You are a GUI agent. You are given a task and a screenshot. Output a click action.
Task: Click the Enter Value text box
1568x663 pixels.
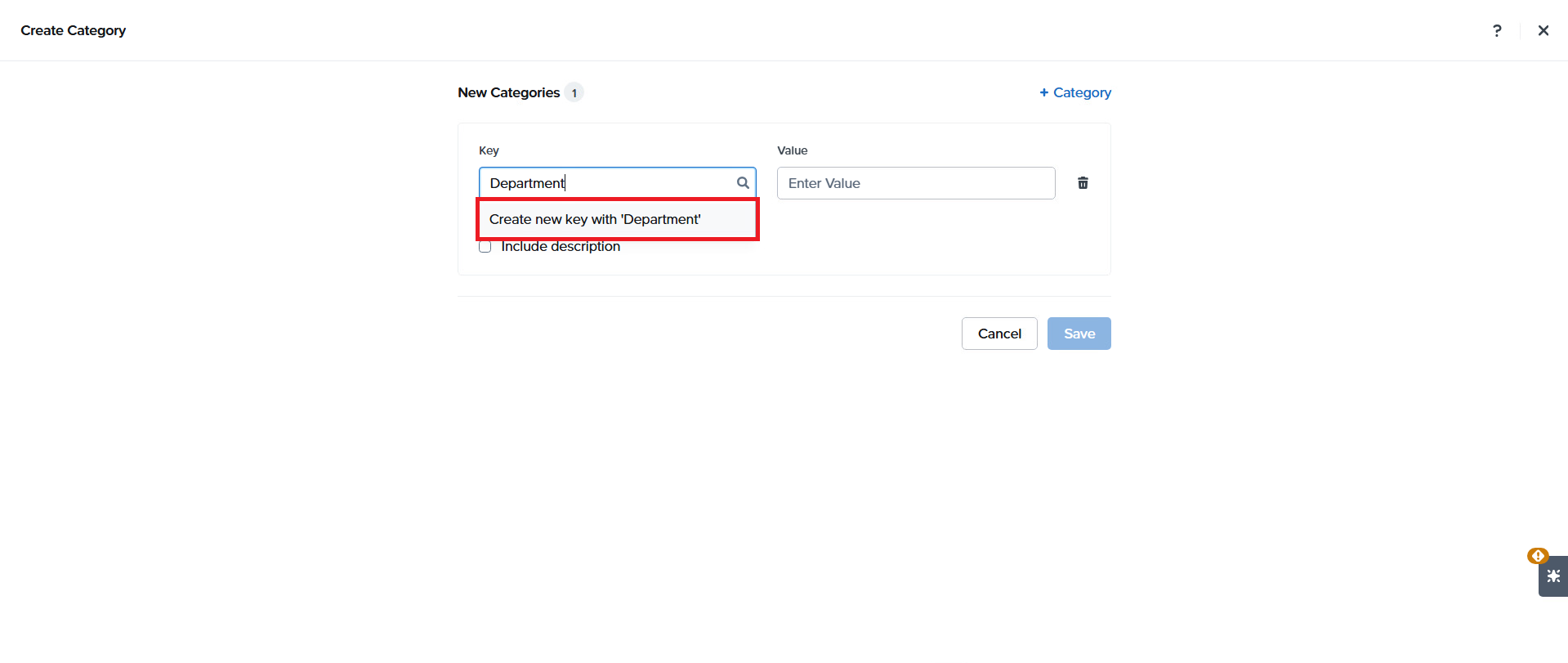pos(916,183)
